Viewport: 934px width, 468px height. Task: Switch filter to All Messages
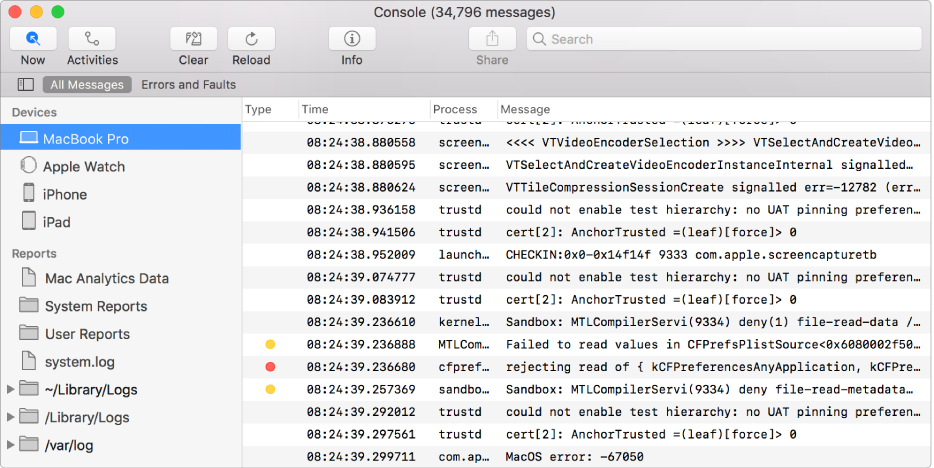coord(87,85)
